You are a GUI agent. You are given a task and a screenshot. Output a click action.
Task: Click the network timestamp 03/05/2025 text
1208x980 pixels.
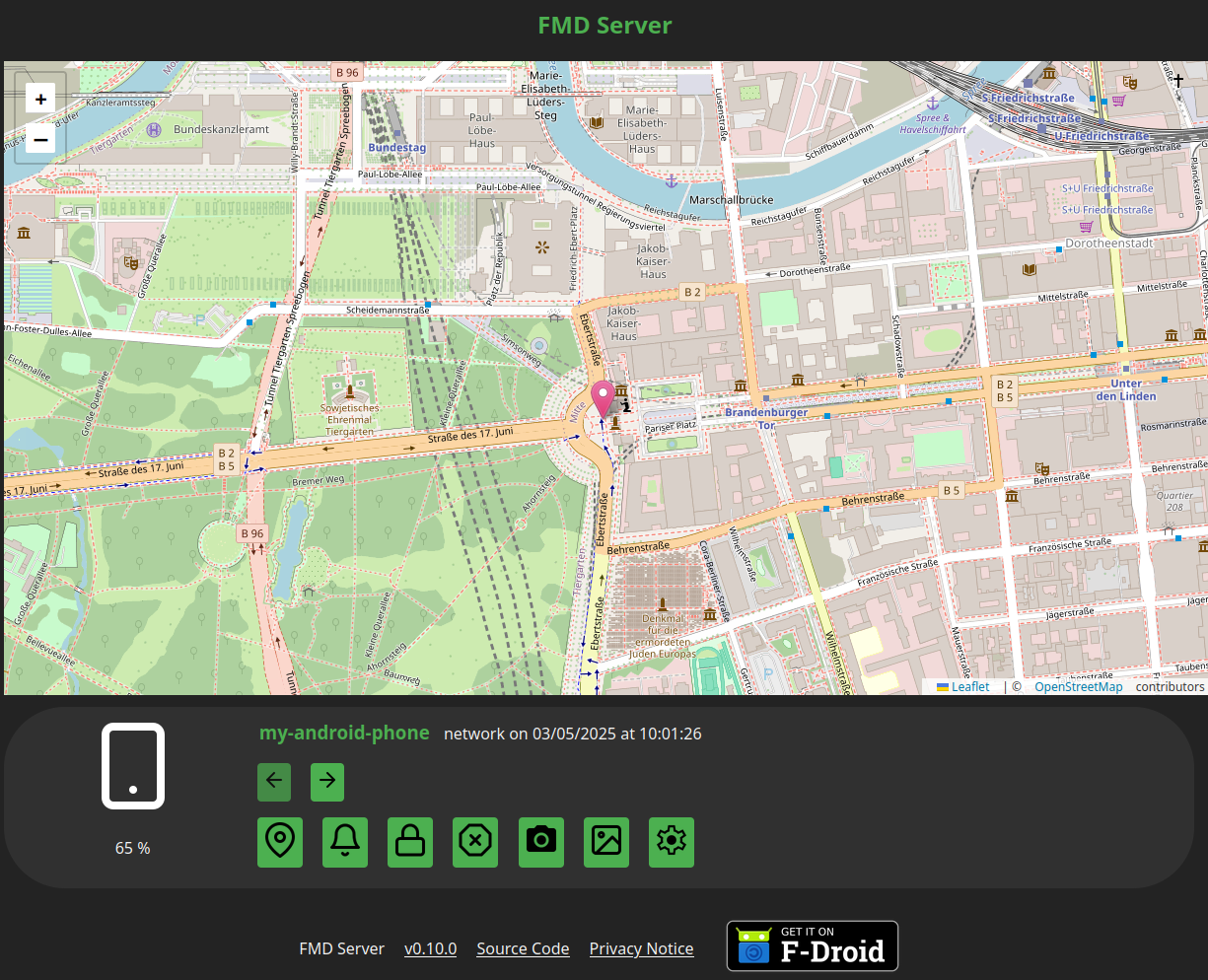click(x=573, y=734)
